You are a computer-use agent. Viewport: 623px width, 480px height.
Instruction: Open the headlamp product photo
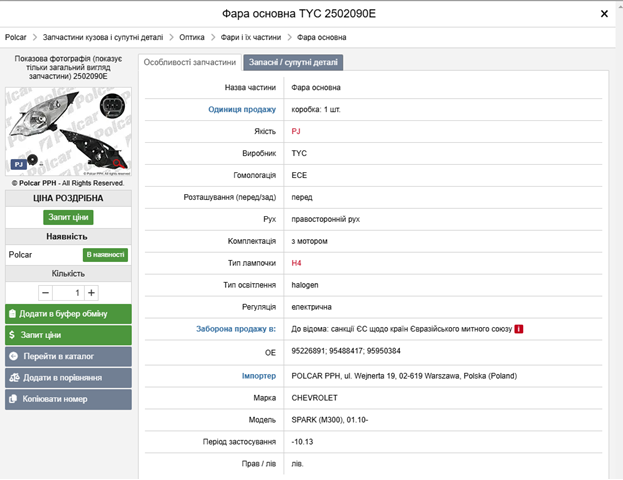pos(68,132)
